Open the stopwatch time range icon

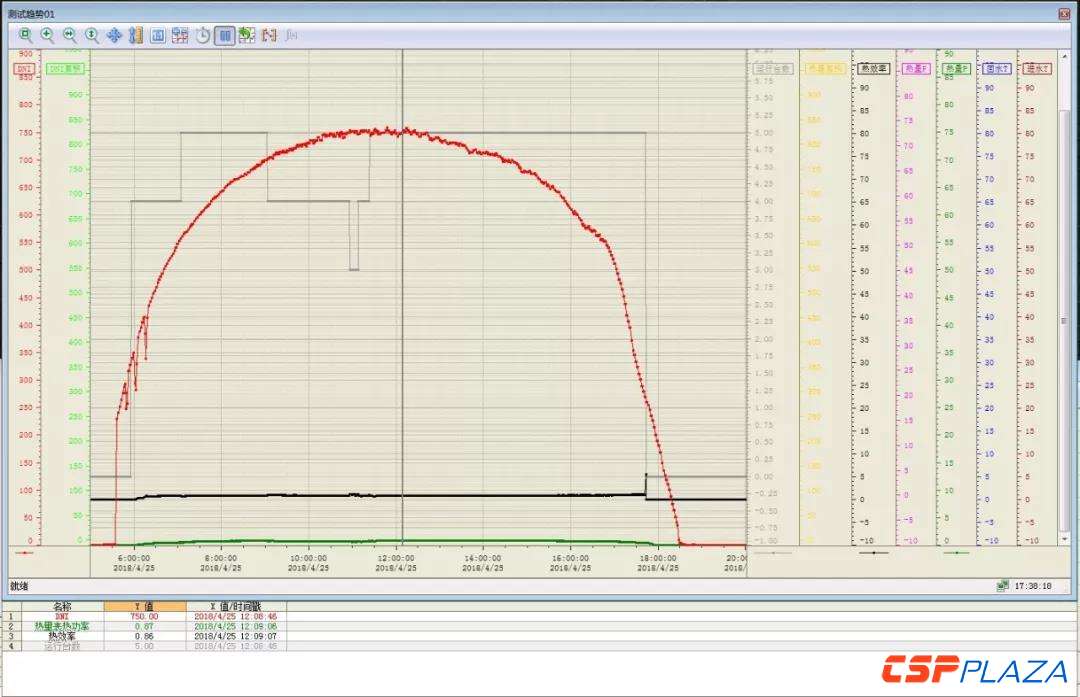pos(203,35)
